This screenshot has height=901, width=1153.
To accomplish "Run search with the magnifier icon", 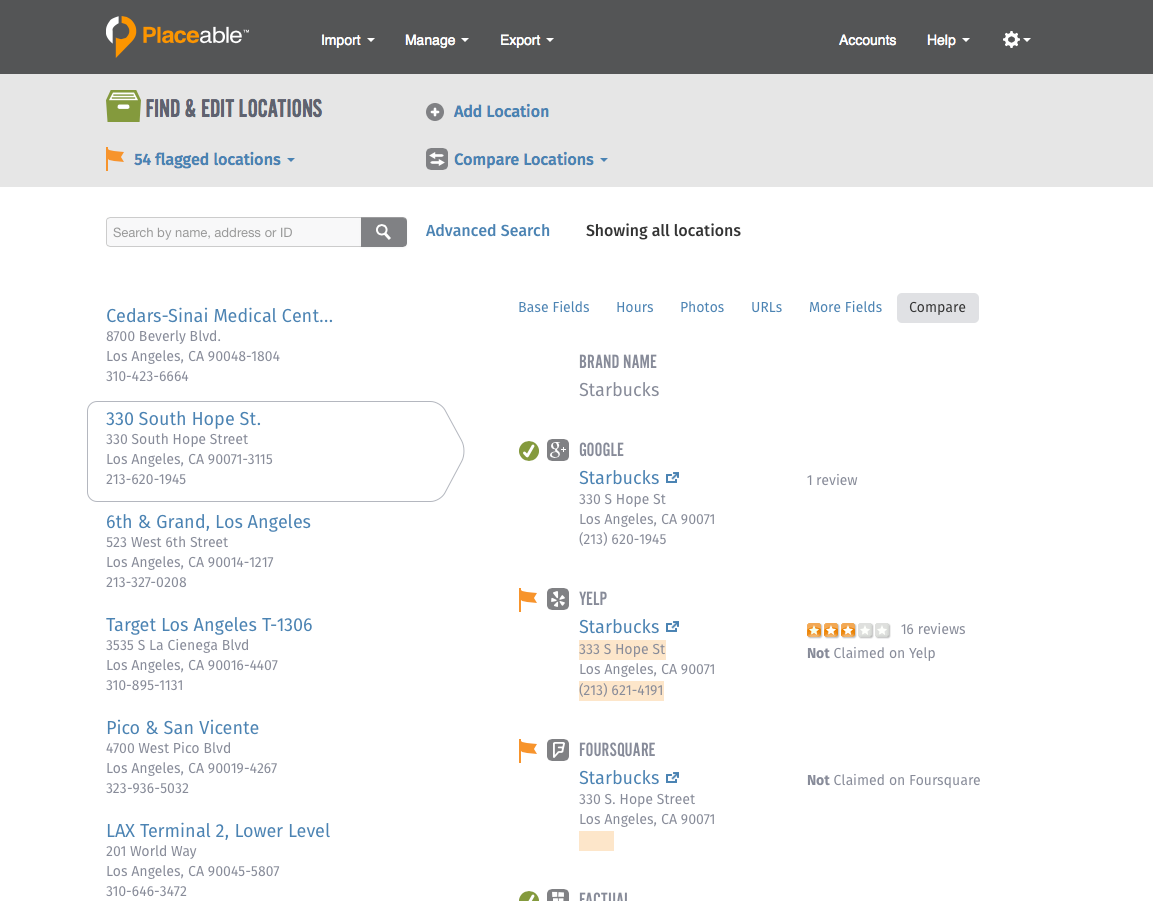I will [383, 231].
